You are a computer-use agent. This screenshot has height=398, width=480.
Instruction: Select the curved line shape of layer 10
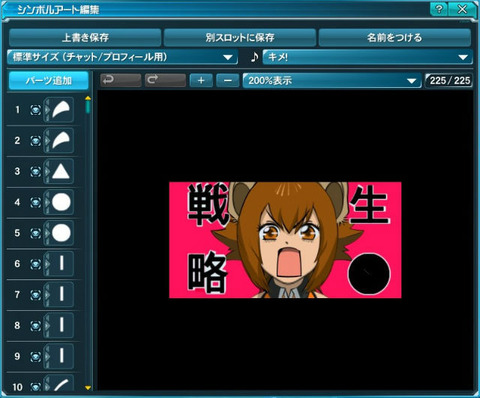(61, 384)
